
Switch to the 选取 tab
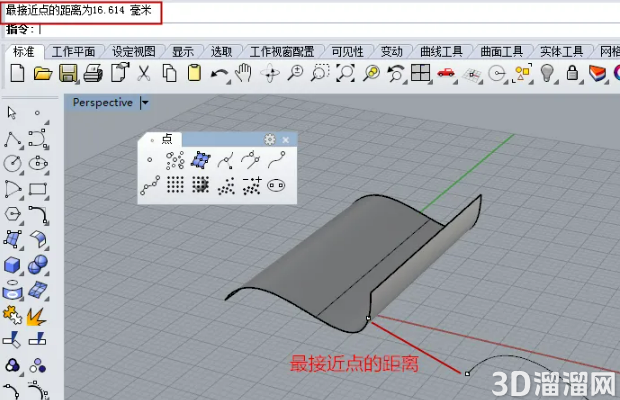pos(221,52)
